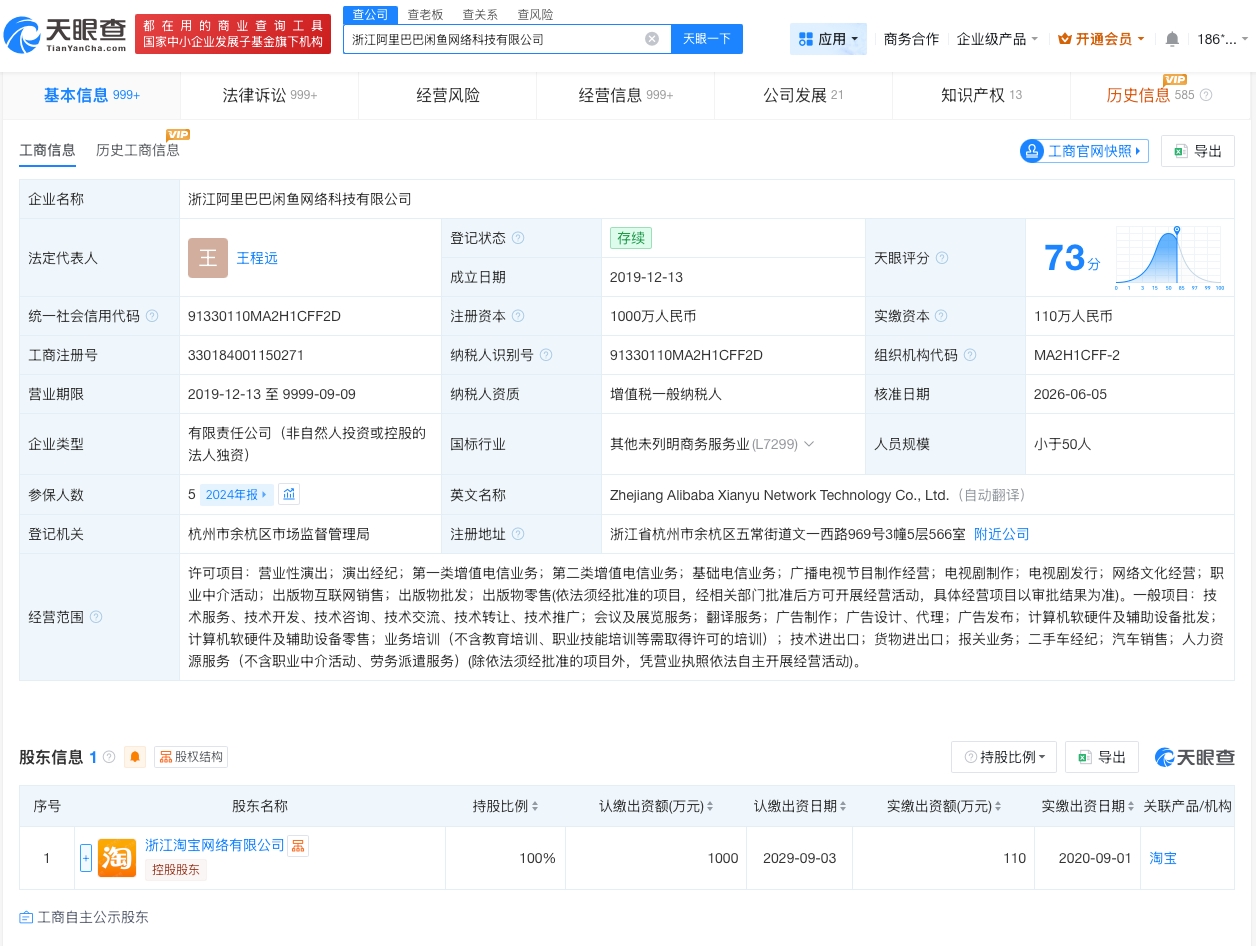Click the score distribution chart thumbnail

(1169, 258)
